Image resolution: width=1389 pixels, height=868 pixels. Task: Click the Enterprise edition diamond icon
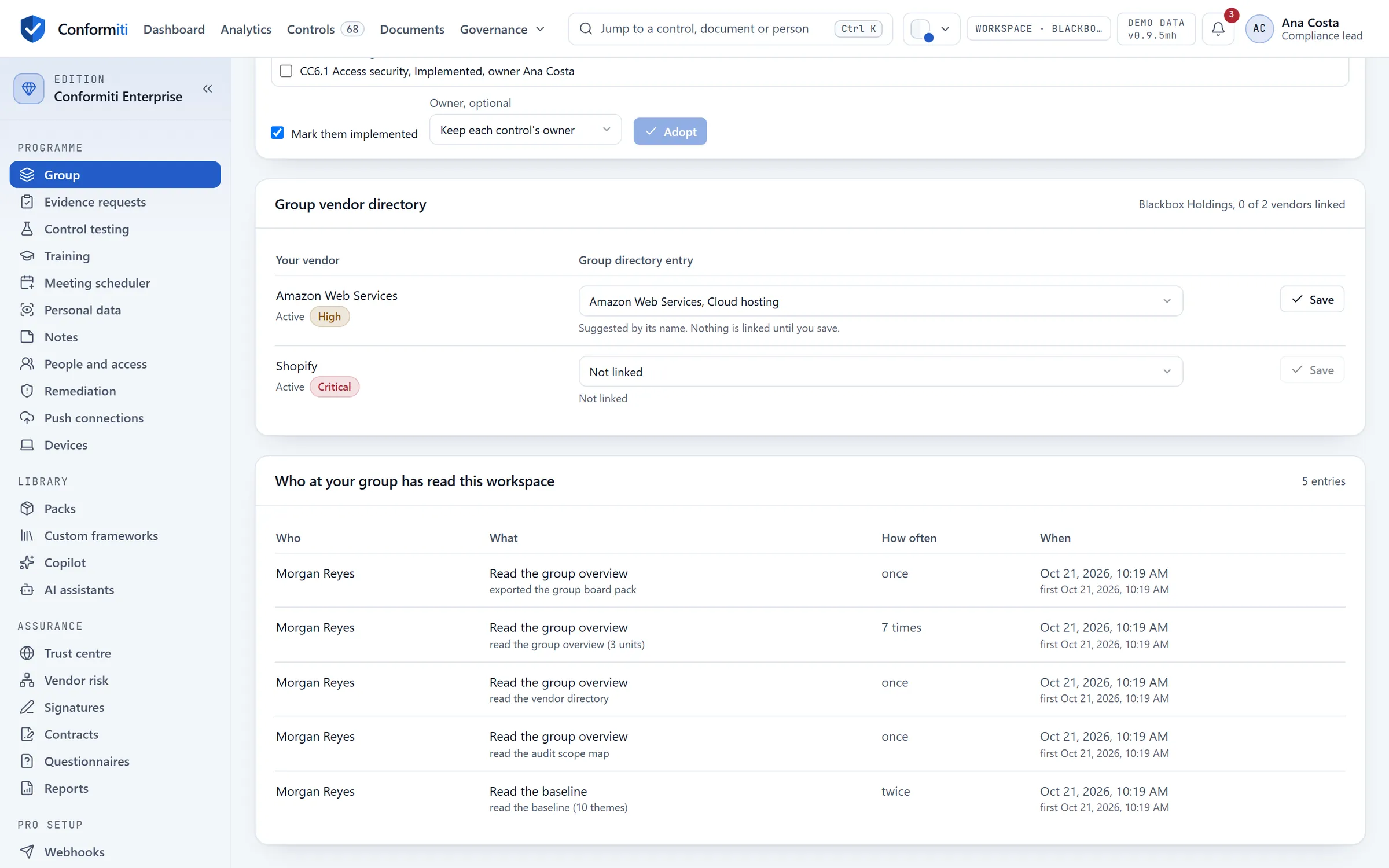pyautogui.click(x=29, y=89)
